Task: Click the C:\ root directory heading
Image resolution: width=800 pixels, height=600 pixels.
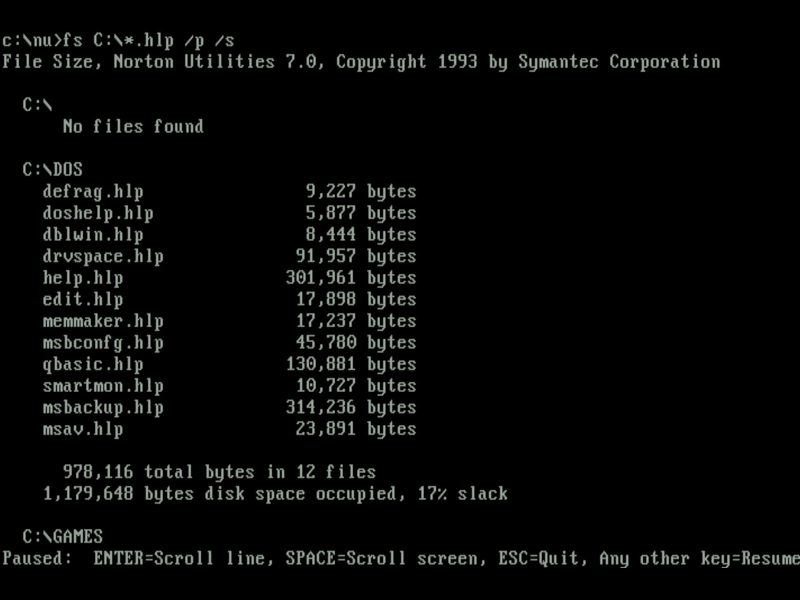Action: pos(37,105)
